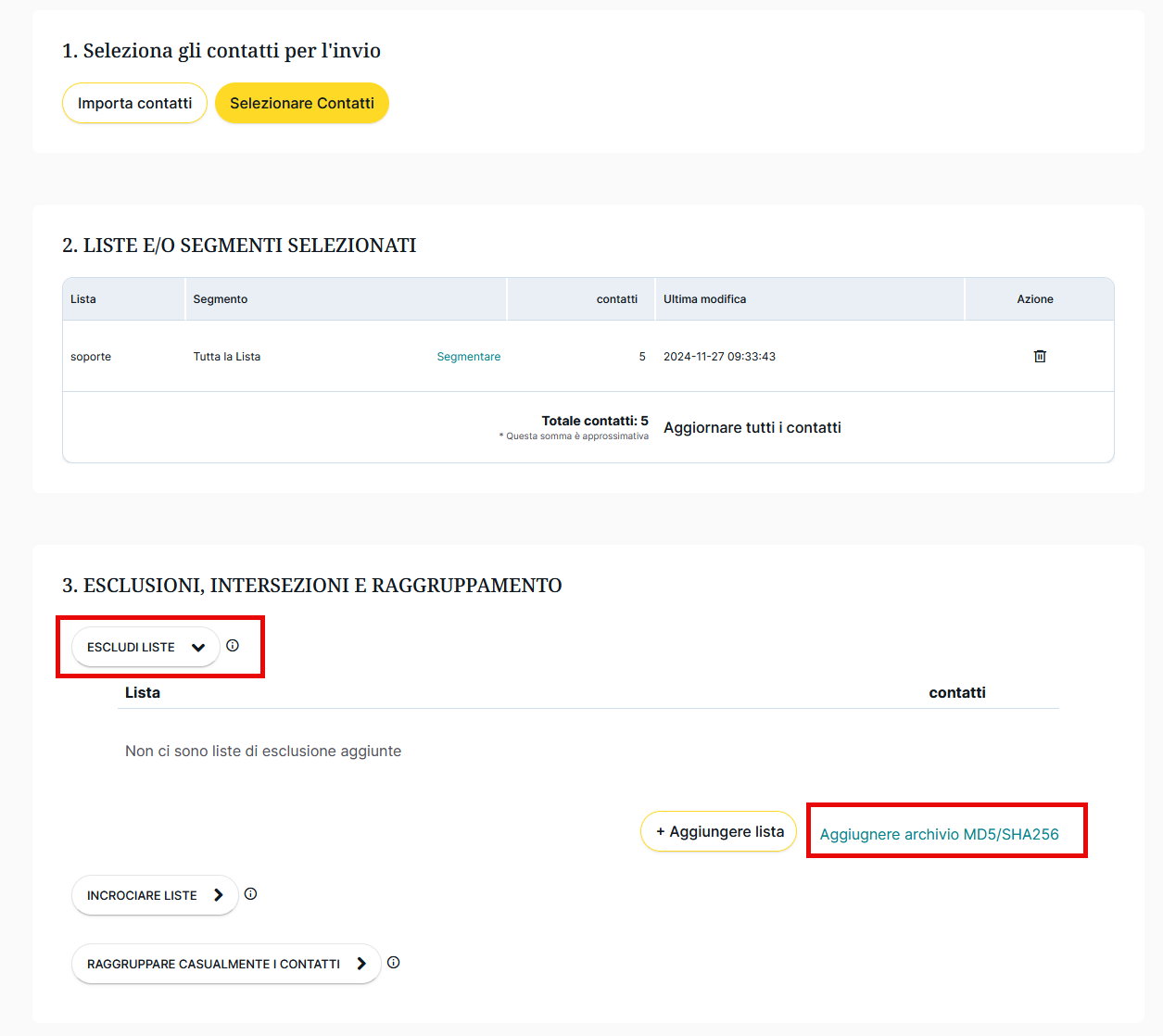Click the Importa contatti button
The image size is (1163, 1036).
134,103
